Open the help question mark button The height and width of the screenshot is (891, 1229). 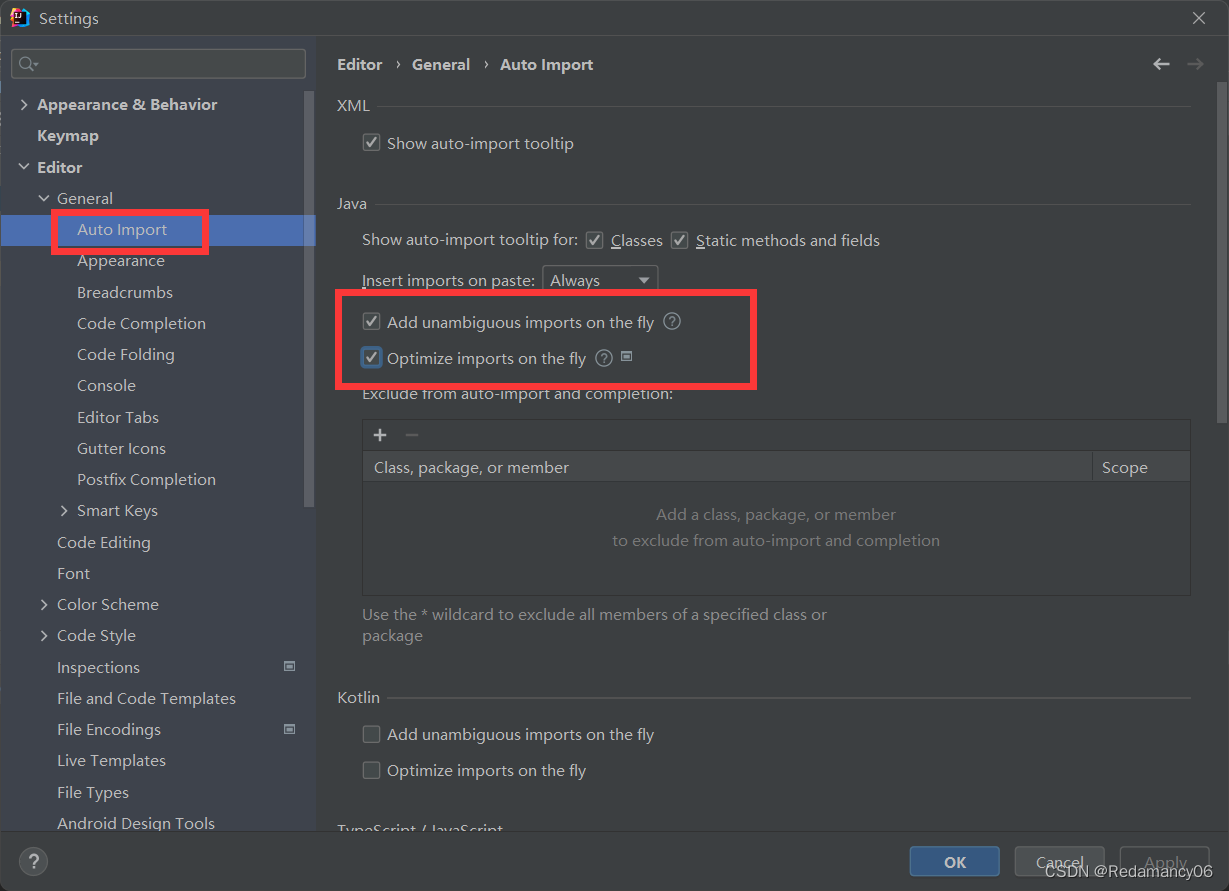tap(33, 861)
